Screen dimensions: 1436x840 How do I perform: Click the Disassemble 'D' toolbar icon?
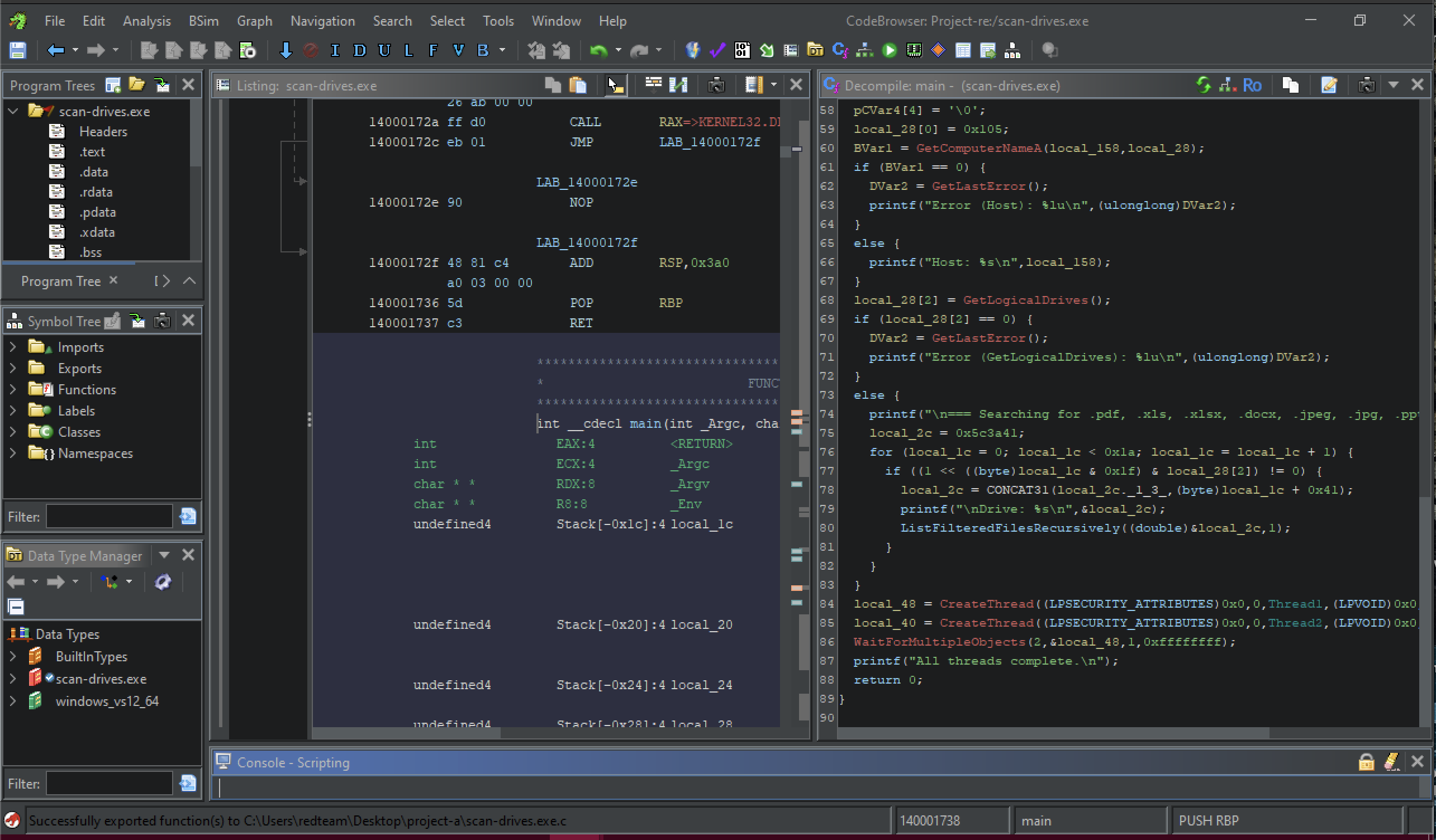click(359, 50)
